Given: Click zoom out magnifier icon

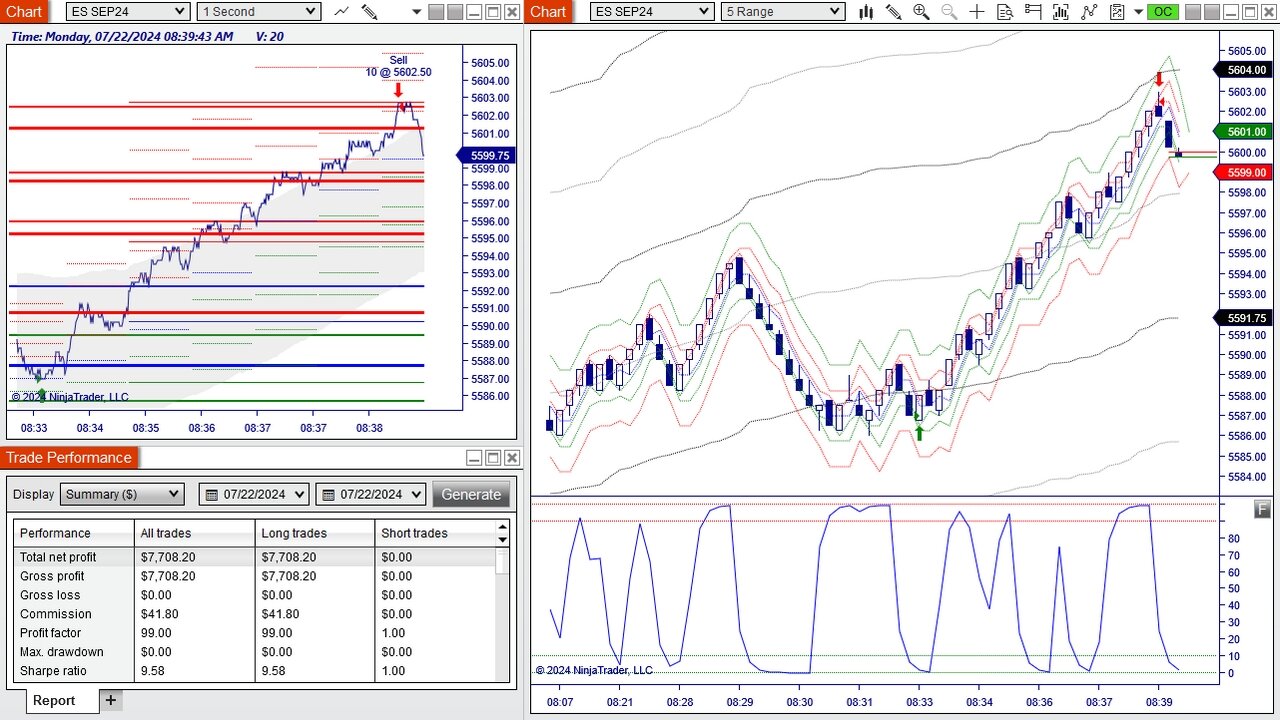Looking at the screenshot, I should click(x=949, y=12).
